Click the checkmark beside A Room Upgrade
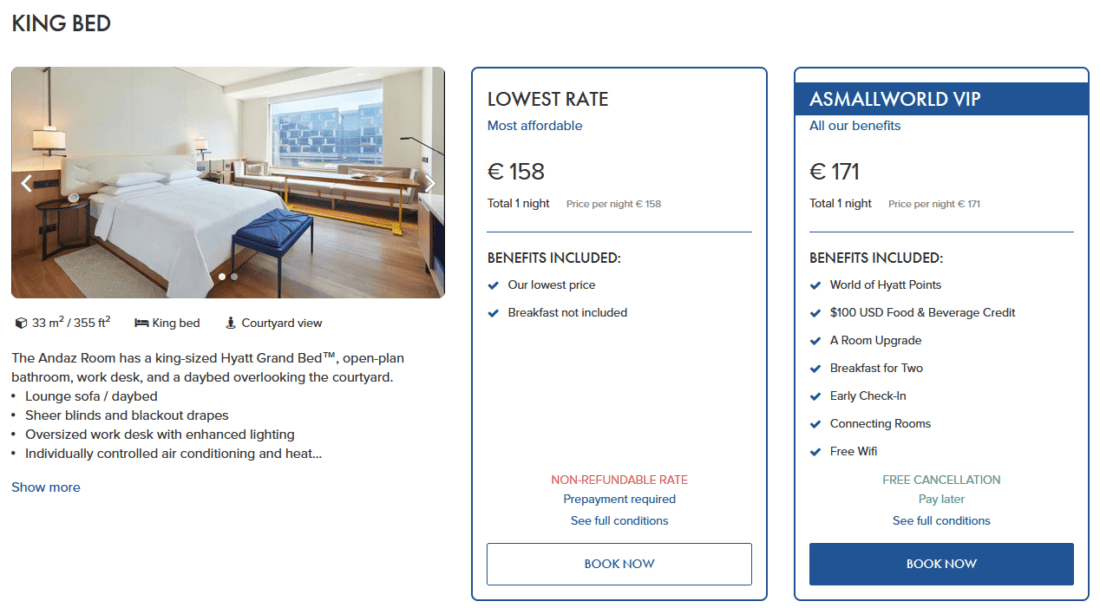Image resolution: width=1100 pixels, height=608 pixels. pos(815,341)
